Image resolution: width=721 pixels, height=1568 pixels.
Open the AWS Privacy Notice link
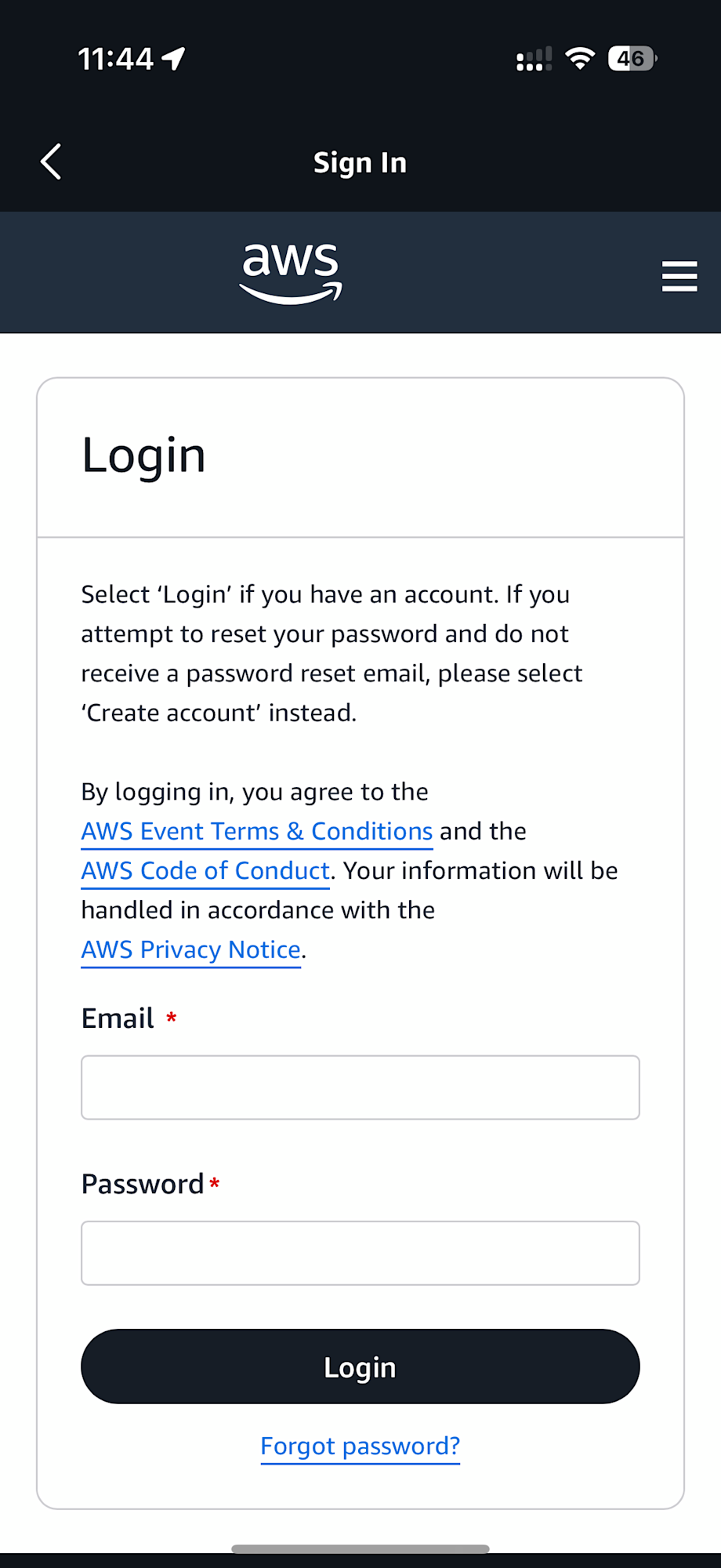pyautogui.click(x=191, y=949)
